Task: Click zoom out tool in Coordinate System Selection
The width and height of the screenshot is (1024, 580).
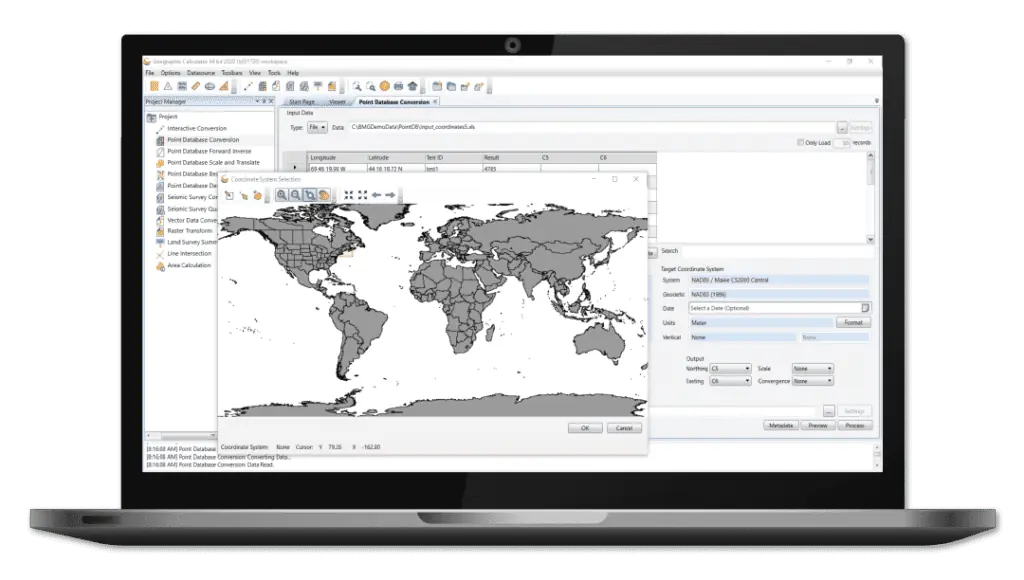Action: [296, 195]
